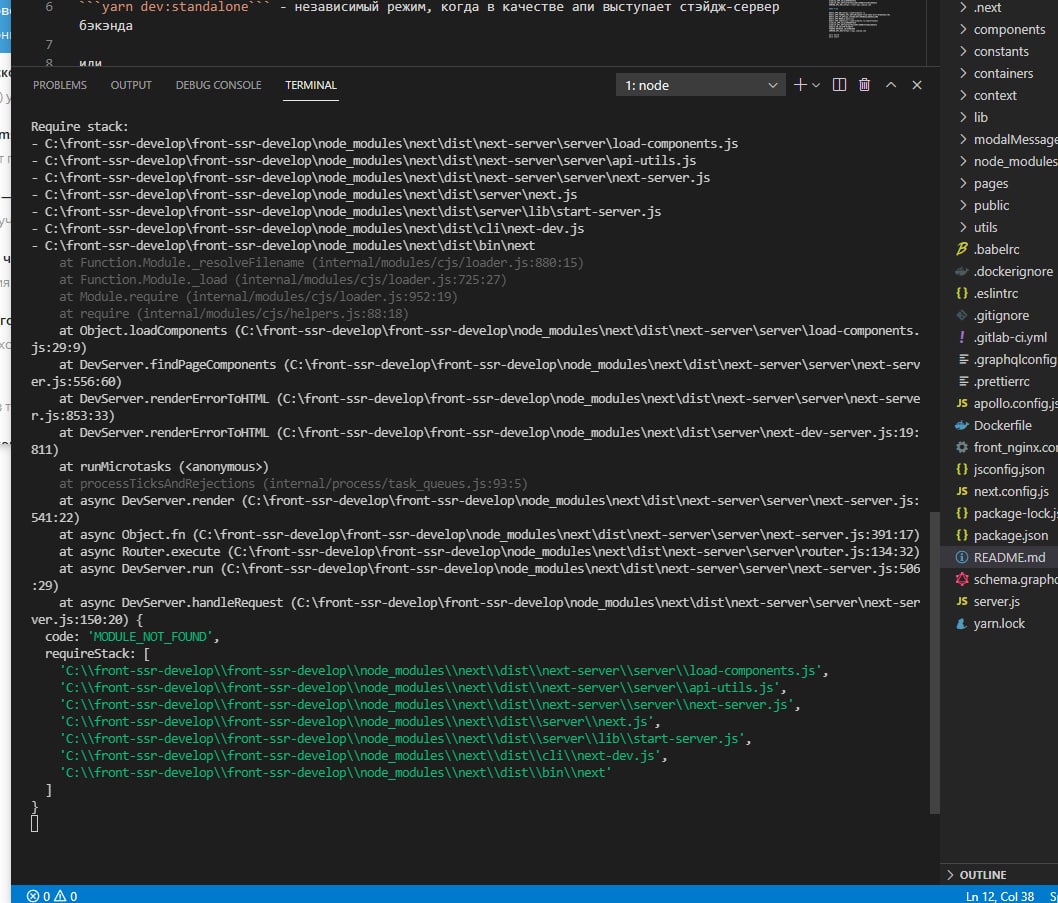The height and width of the screenshot is (903, 1058).
Task: Open the yarn.lock file
Action: pos(999,623)
